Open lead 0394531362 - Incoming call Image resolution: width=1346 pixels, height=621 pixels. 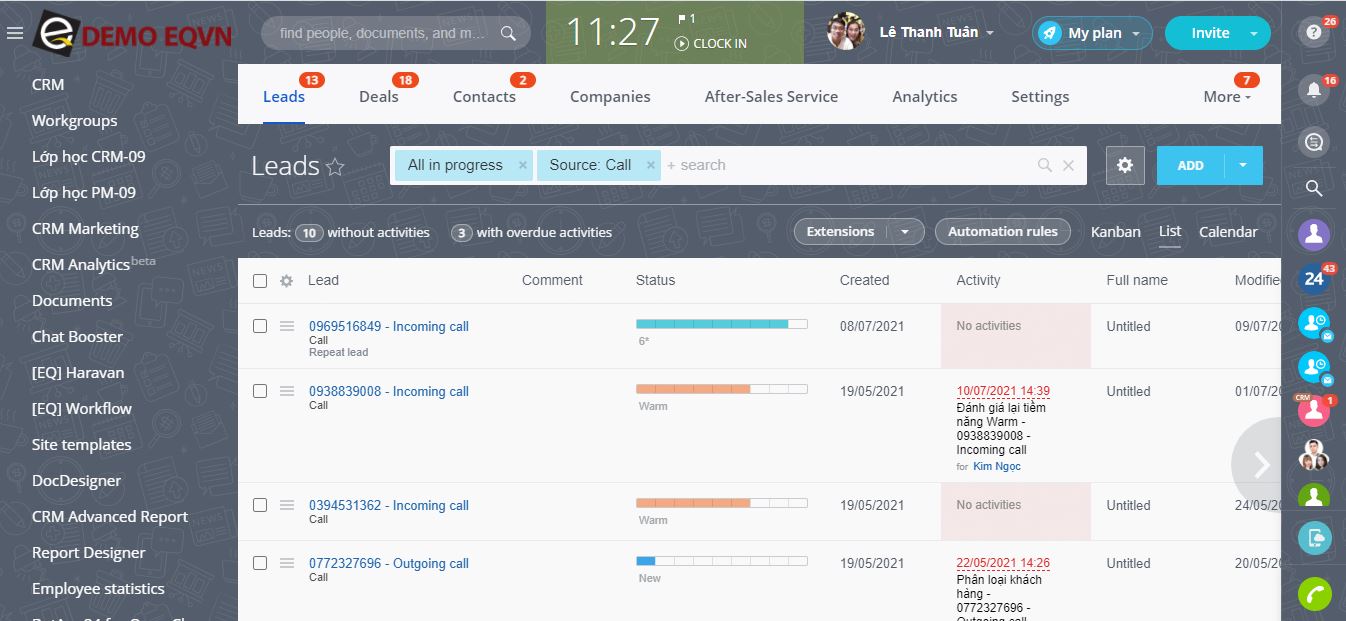(x=388, y=505)
